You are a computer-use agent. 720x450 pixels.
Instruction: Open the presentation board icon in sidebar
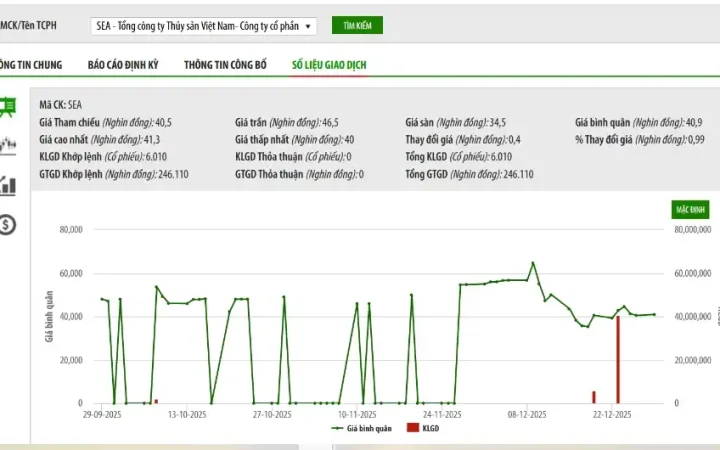pyautogui.click(x=8, y=107)
